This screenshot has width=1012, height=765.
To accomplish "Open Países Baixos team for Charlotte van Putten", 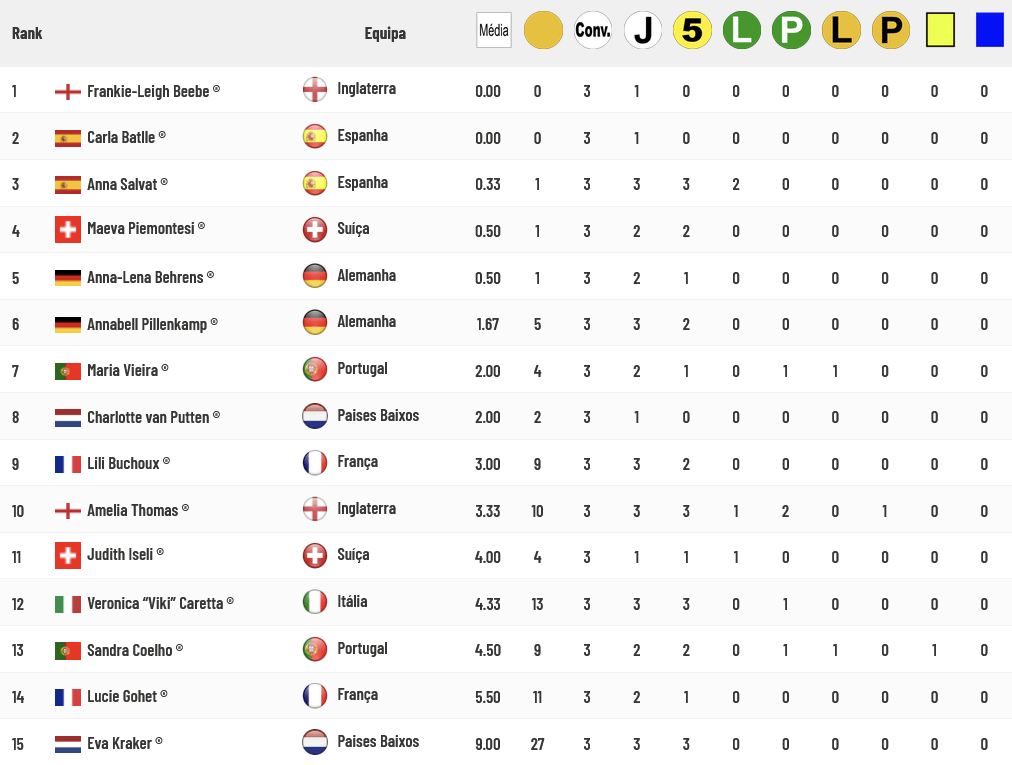I will point(378,416).
